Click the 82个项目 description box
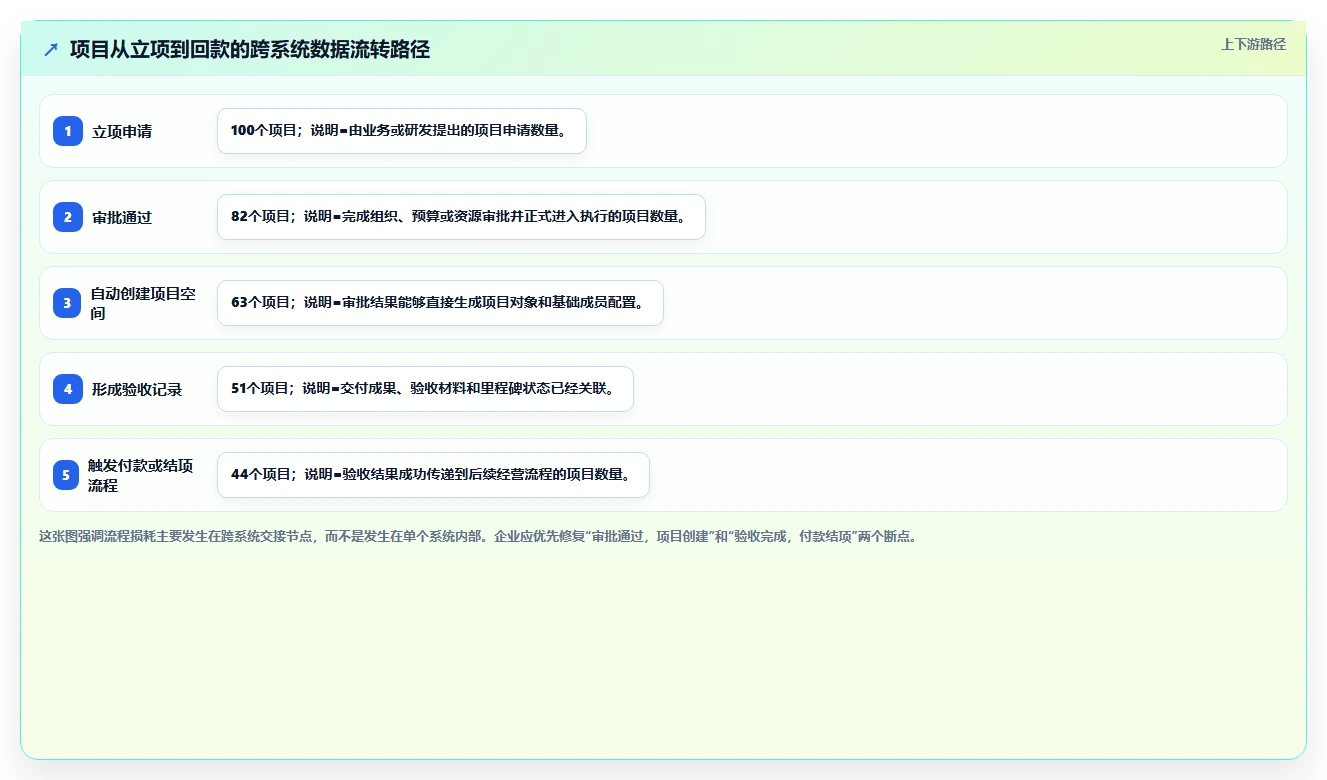Viewport: 1327px width, 780px height. click(x=461, y=217)
